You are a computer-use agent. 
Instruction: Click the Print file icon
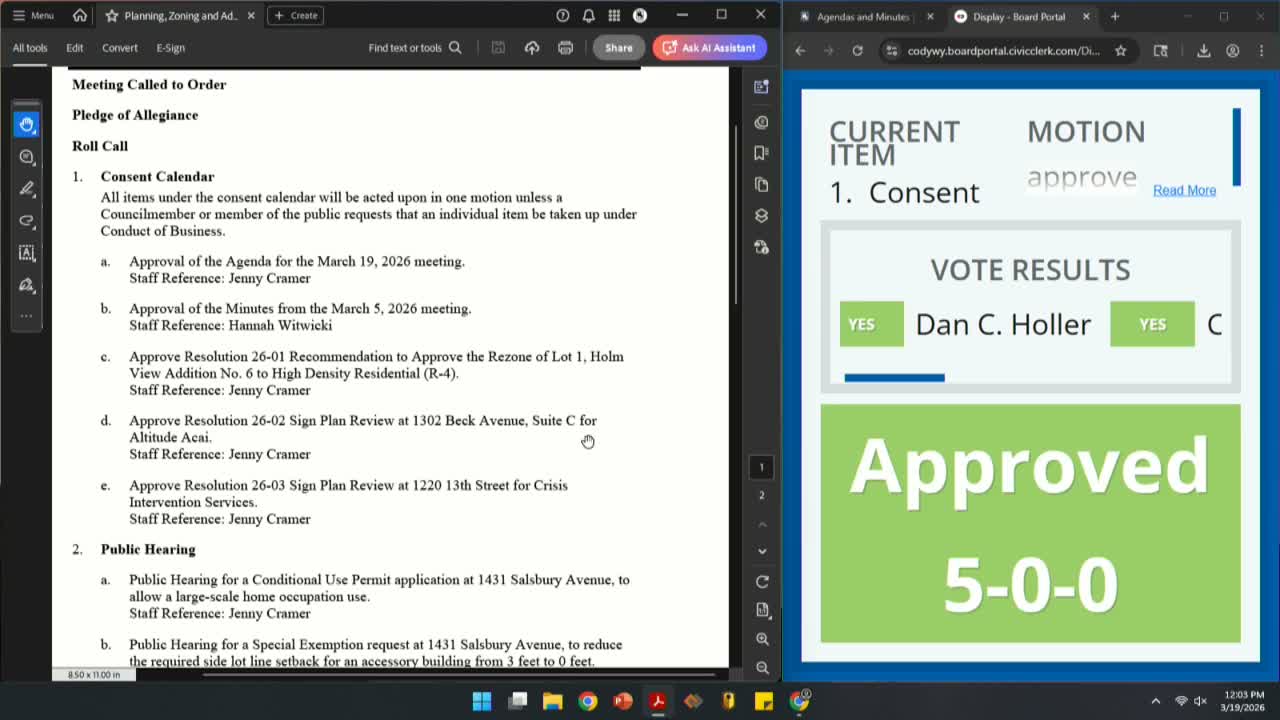565,48
